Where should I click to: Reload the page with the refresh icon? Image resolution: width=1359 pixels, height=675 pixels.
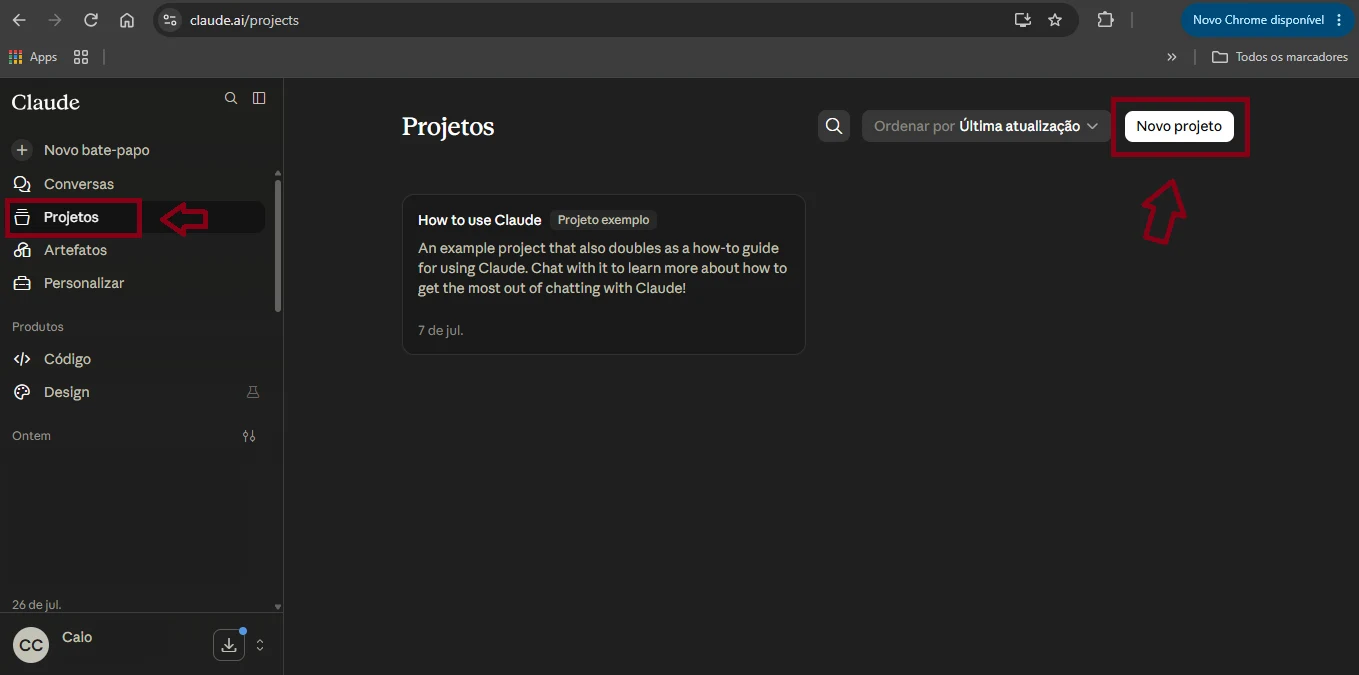coord(91,20)
